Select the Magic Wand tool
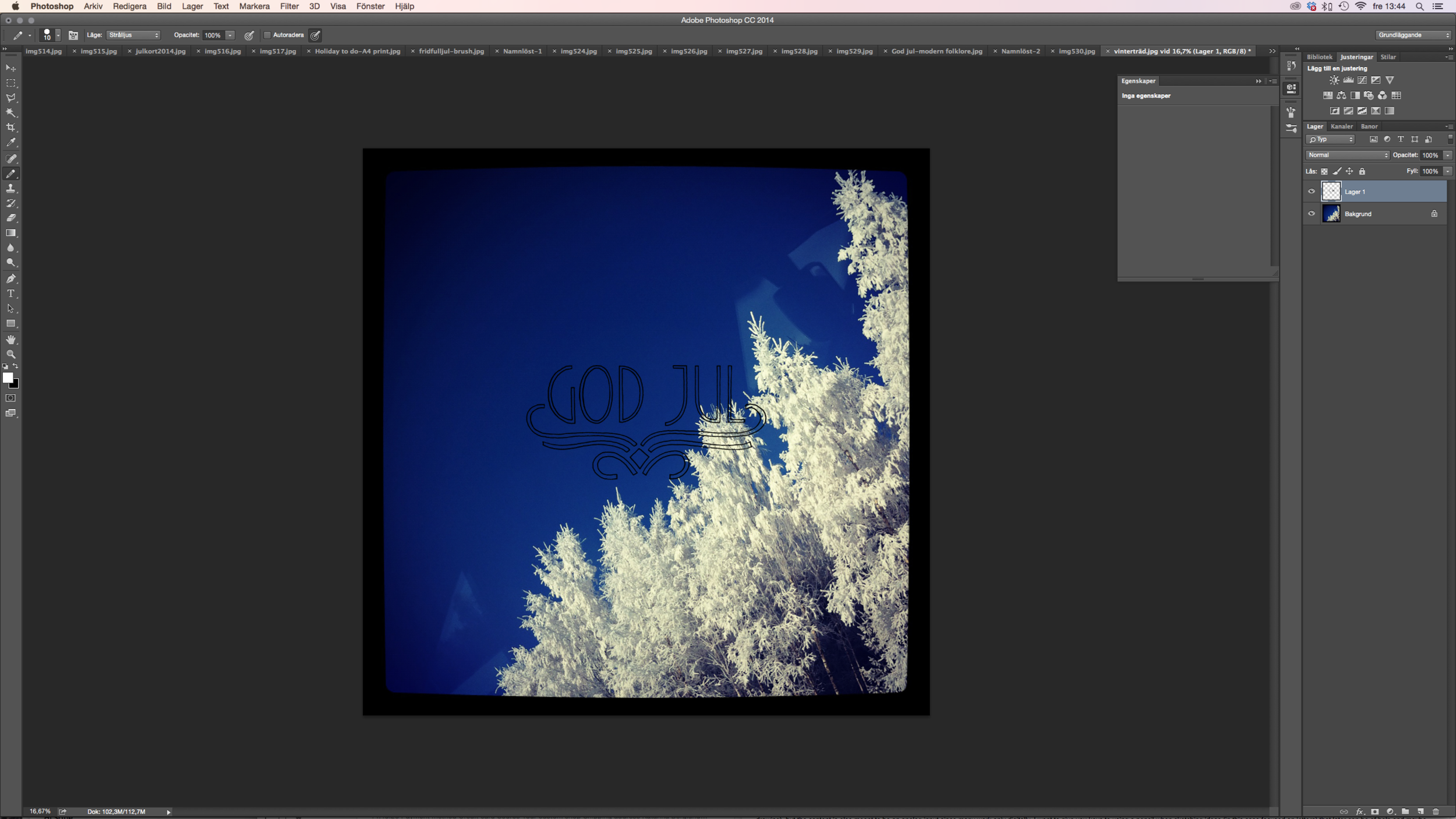This screenshot has width=1456, height=819. [x=10, y=113]
